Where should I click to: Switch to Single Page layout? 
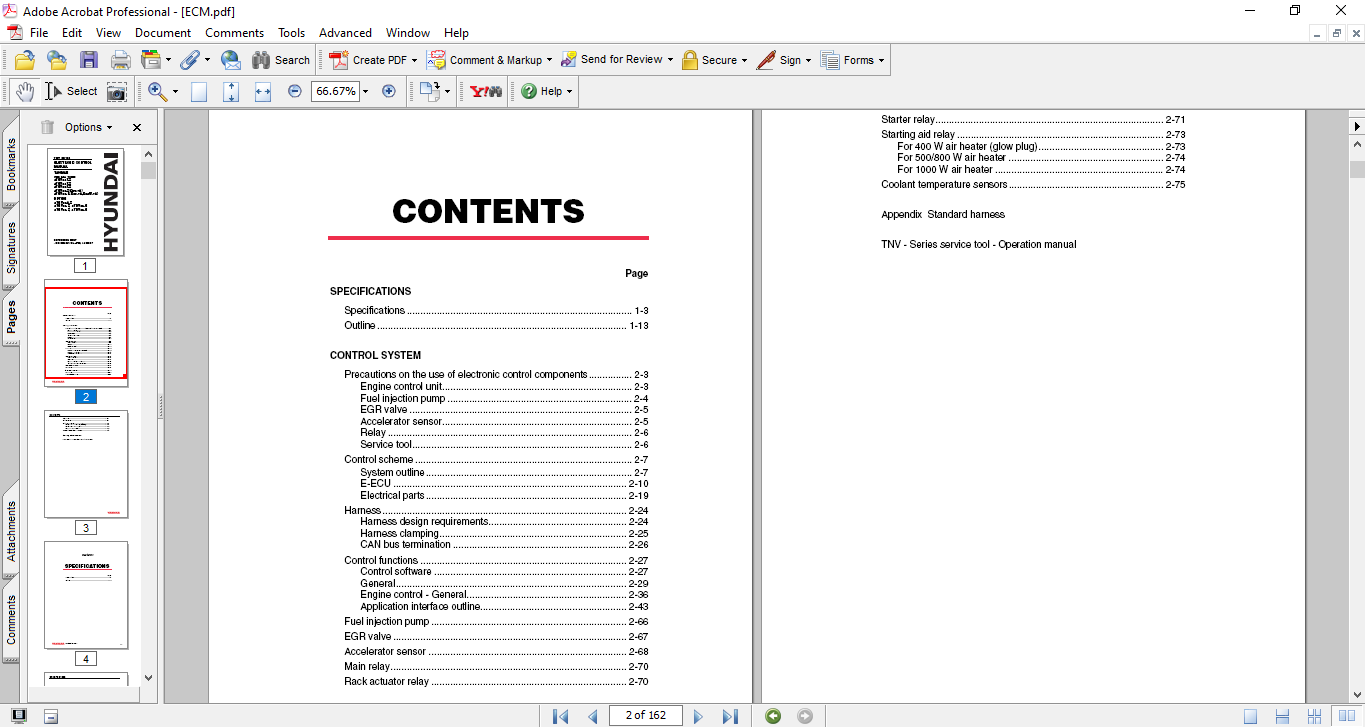click(1251, 716)
